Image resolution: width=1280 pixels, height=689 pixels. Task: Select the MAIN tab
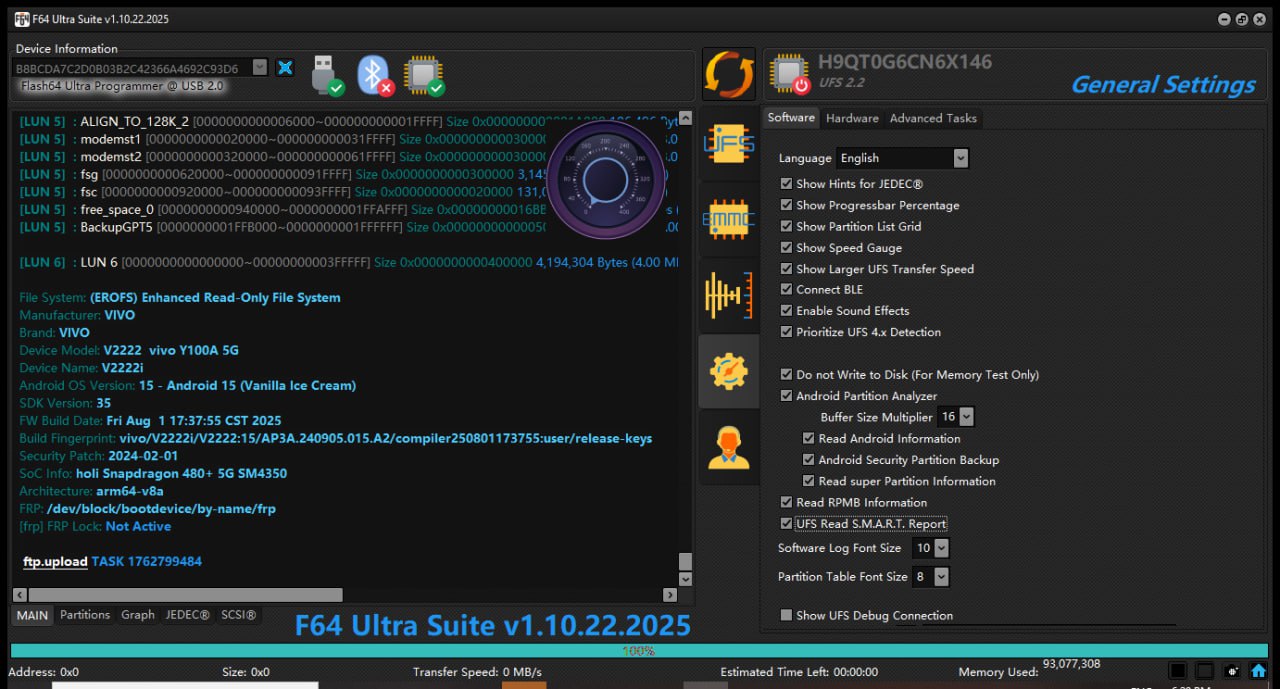[x=32, y=615]
